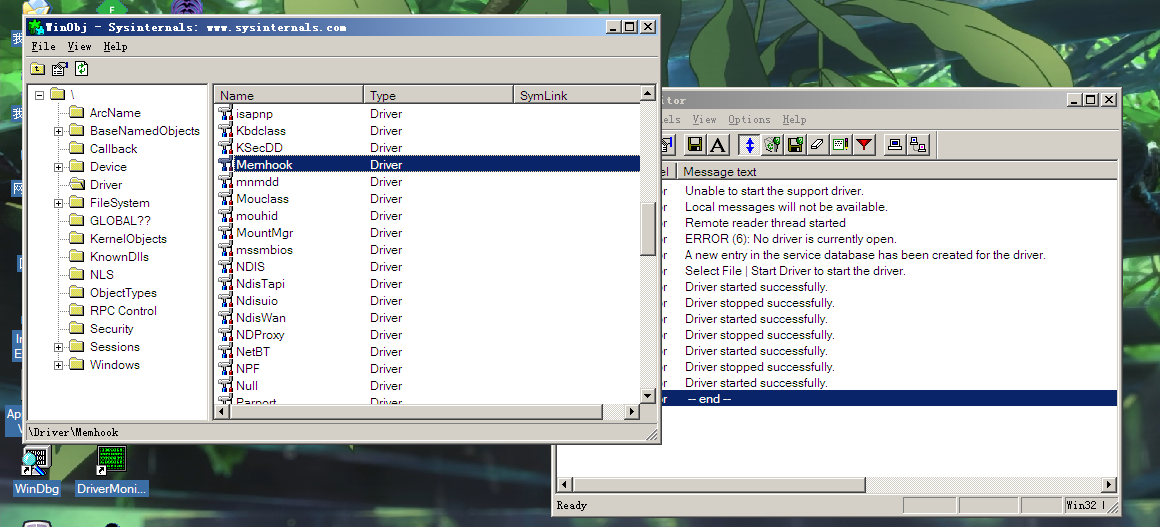Select RPC Control folder in tree
The image size is (1160, 527).
113,311
